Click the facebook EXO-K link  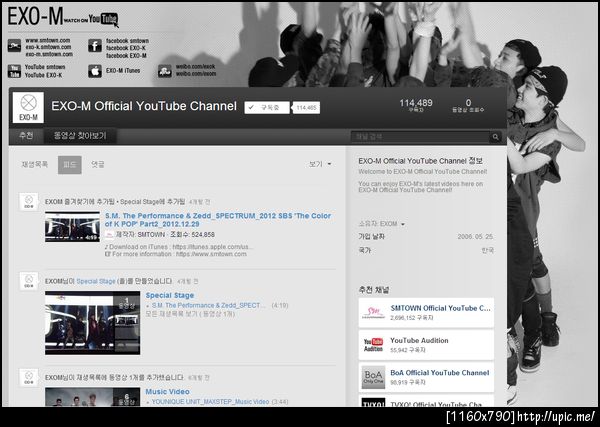[x=126, y=48]
